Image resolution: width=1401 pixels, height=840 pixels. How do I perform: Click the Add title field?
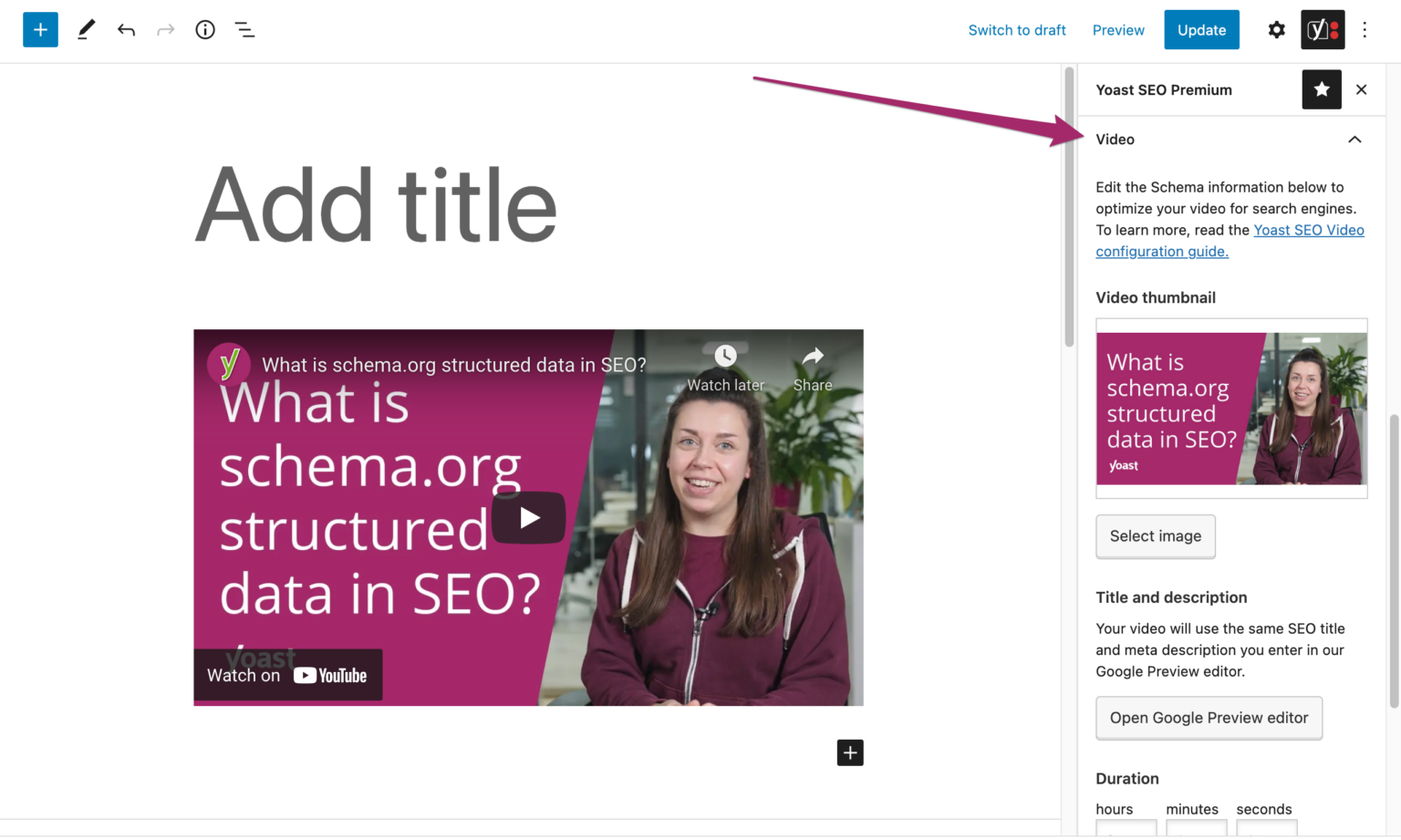[376, 206]
